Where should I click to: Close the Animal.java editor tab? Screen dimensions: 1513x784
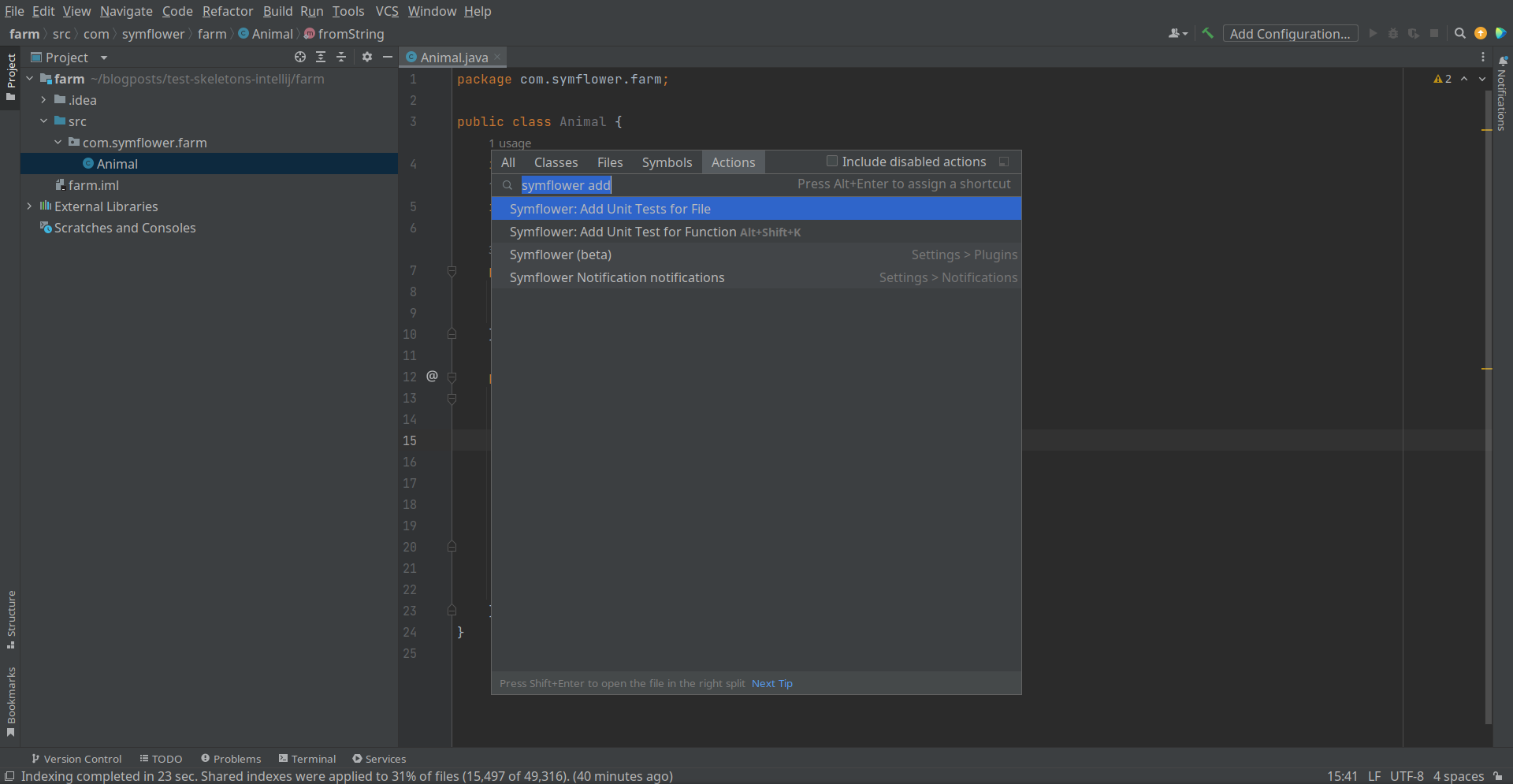(497, 58)
